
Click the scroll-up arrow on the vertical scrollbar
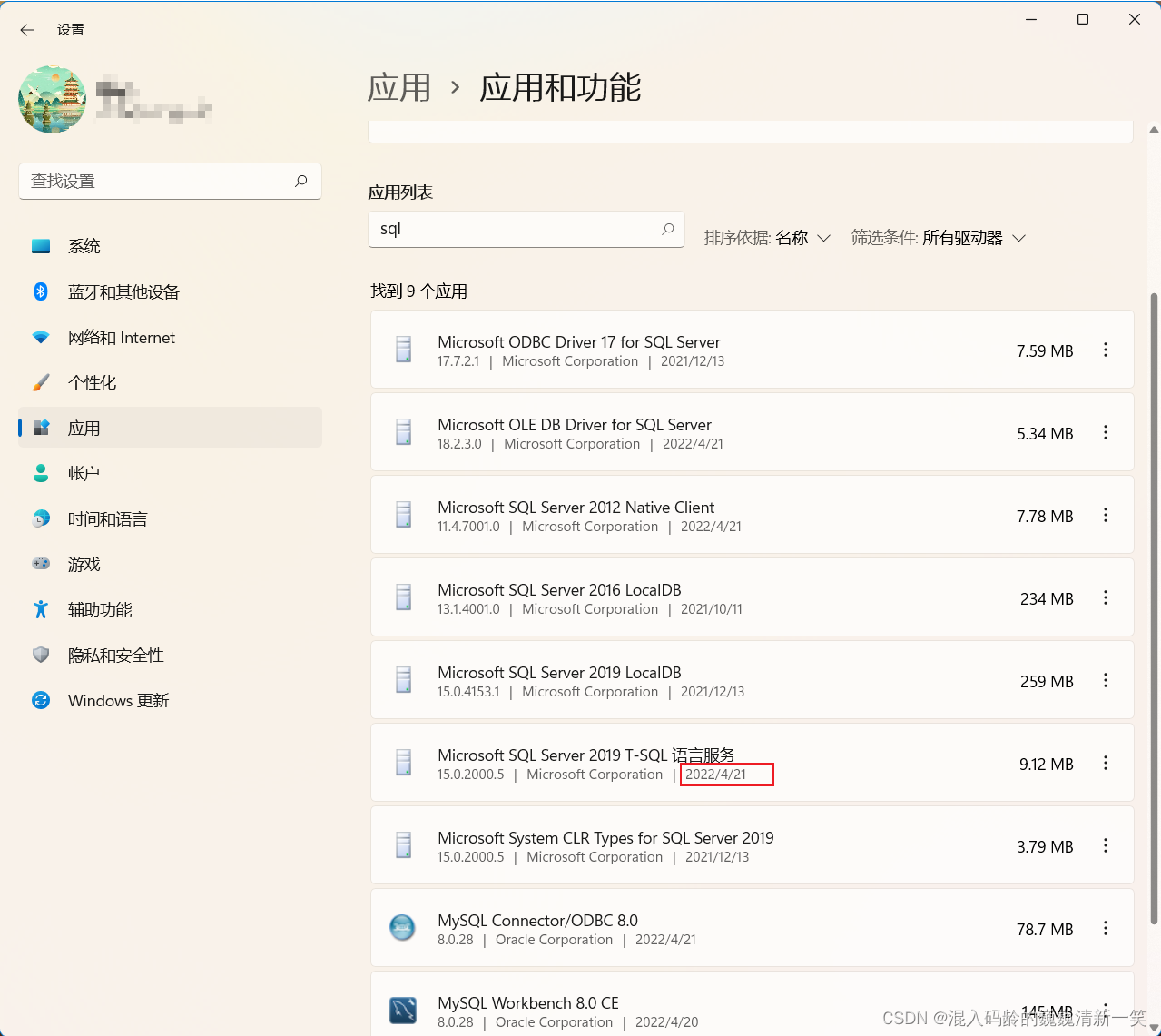click(1154, 131)
